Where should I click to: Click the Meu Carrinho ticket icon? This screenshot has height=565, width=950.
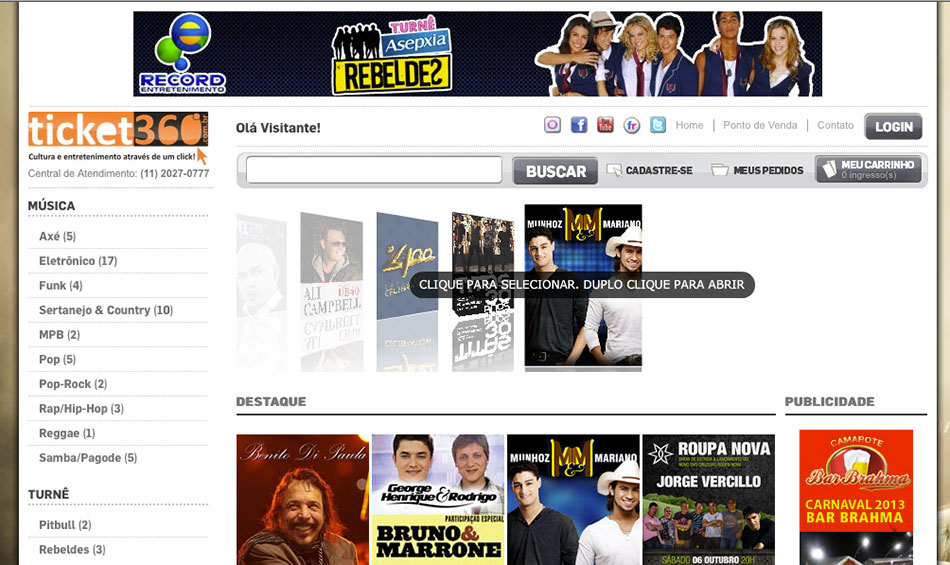point(829,170)
